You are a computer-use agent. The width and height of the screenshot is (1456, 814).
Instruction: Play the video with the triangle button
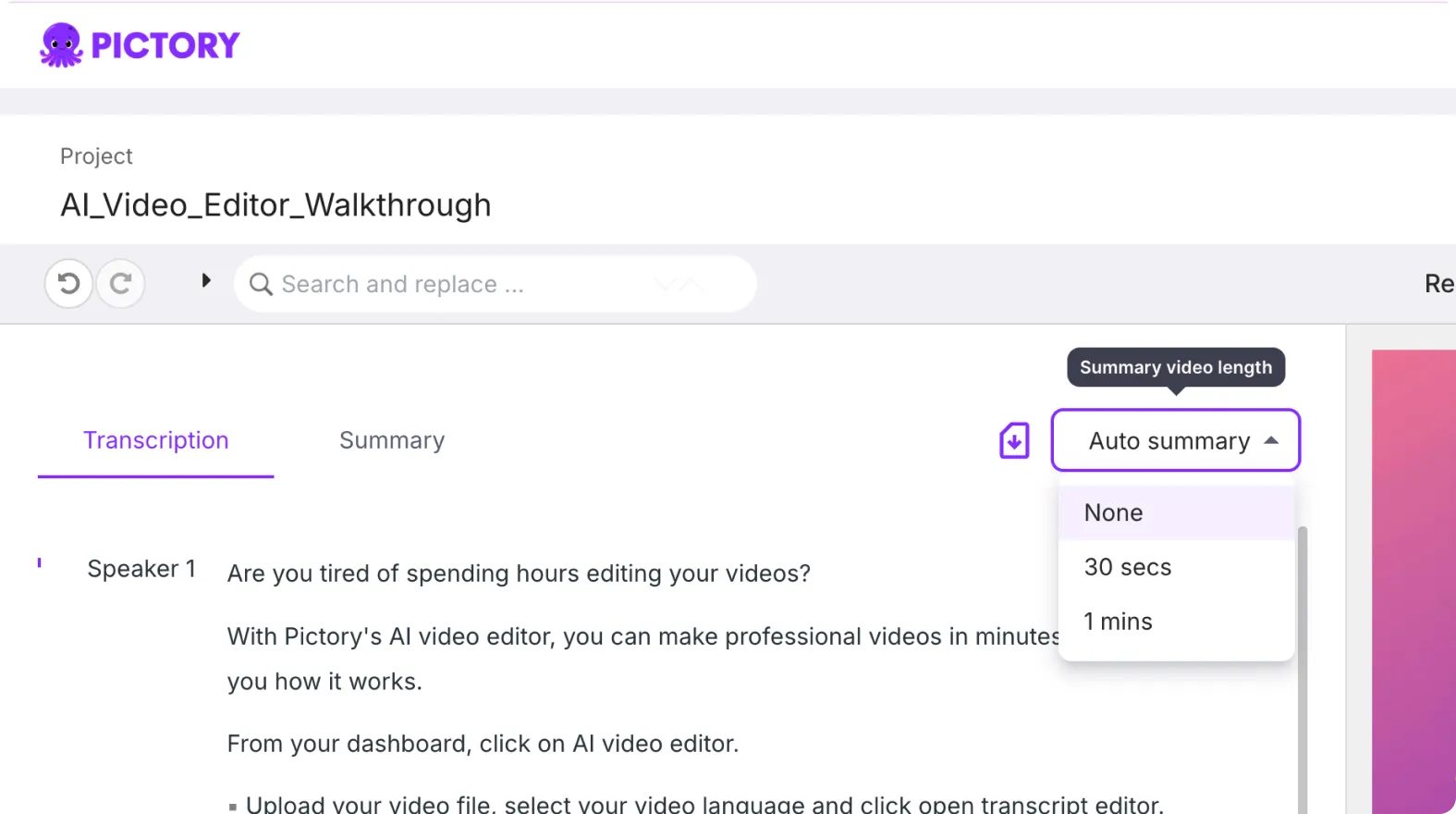(x=206, y=280)
